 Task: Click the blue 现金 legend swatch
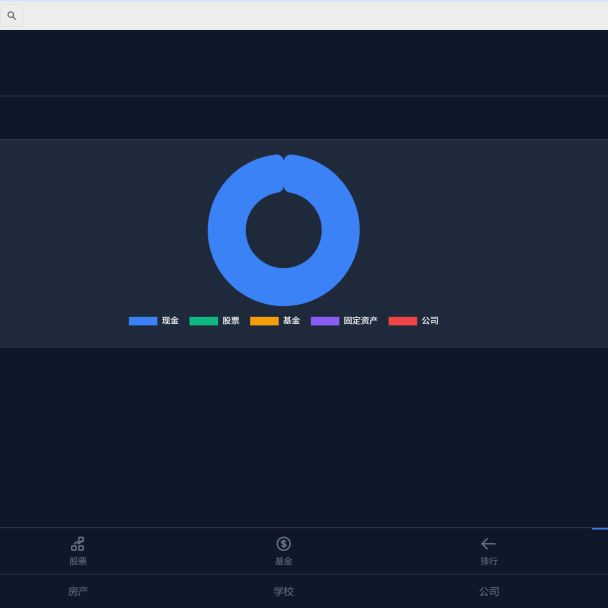coord(143,321)
